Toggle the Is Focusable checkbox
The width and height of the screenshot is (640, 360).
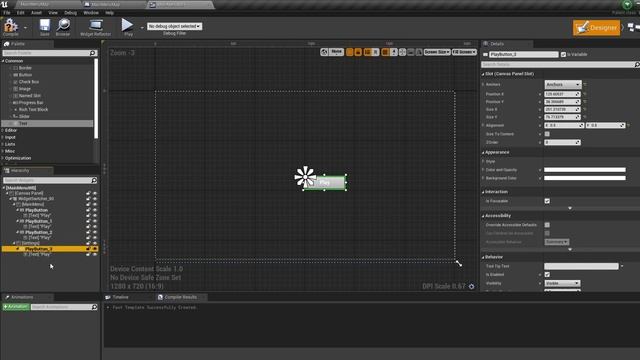(x=547, y=201)
